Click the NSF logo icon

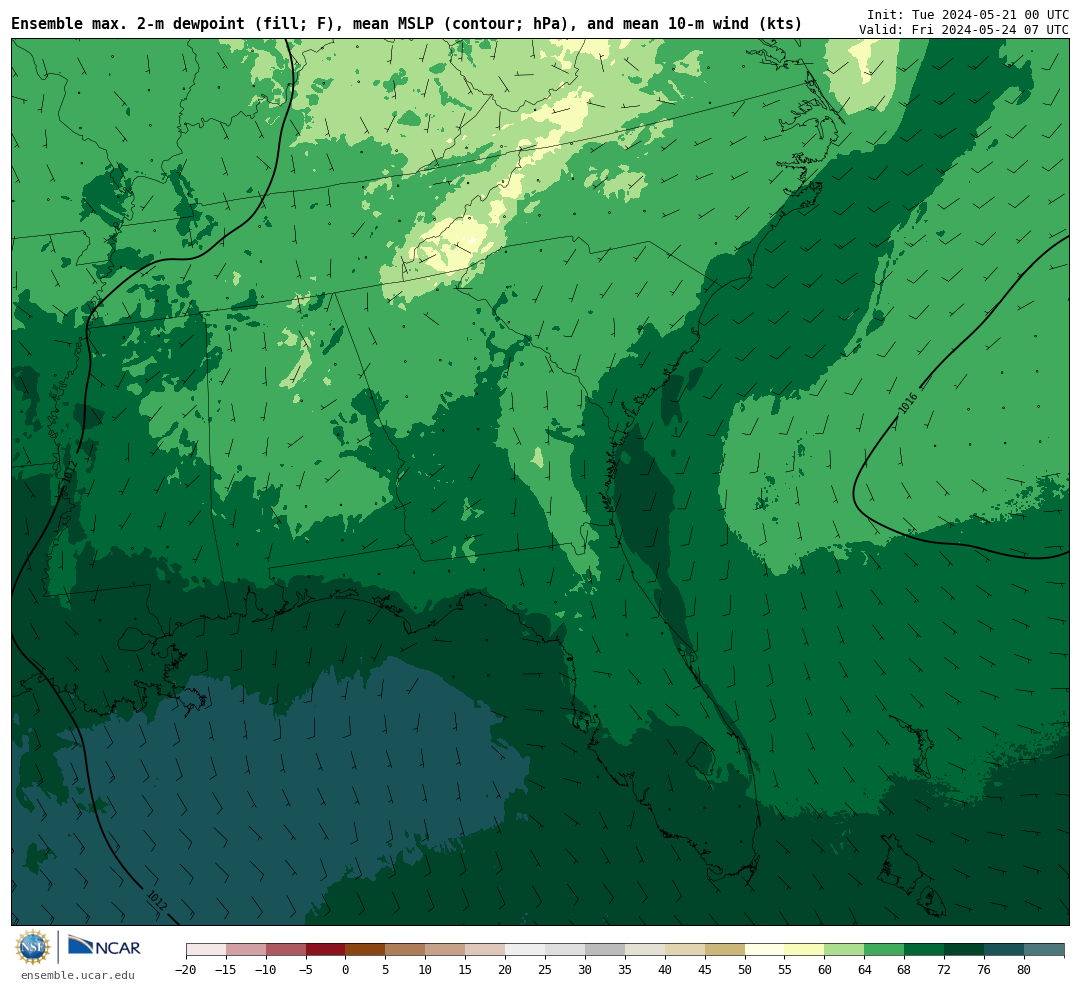tap(32, 947)
